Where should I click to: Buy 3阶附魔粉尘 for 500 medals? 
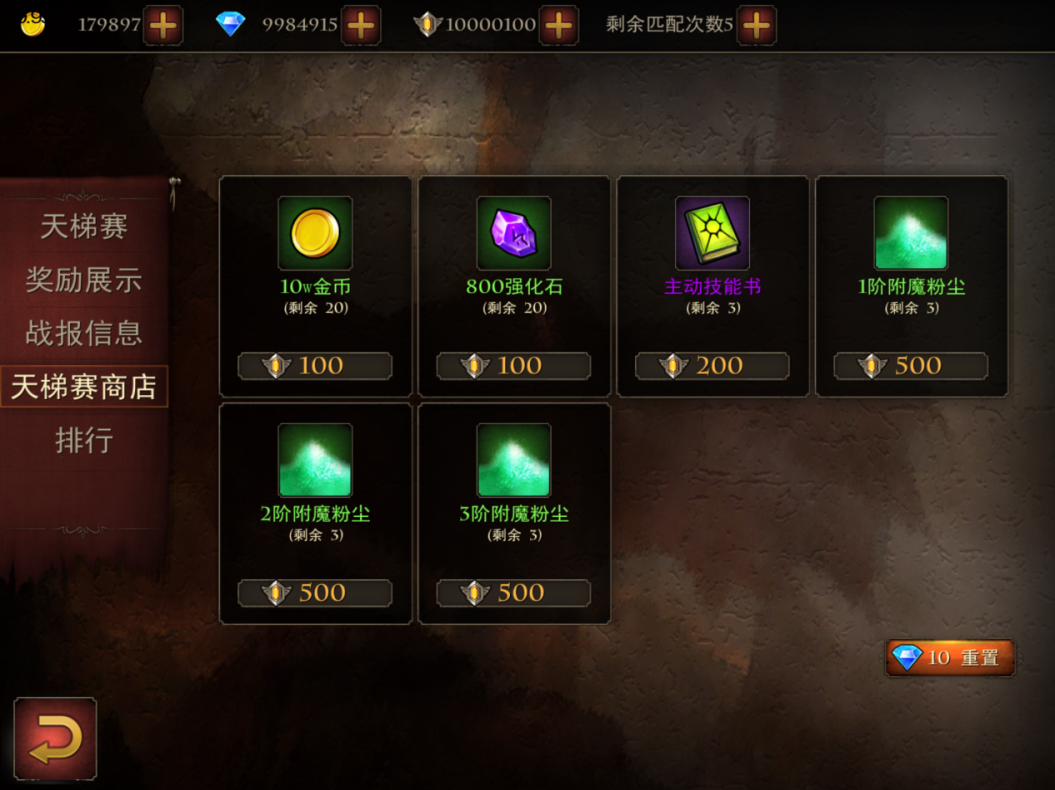514,594
